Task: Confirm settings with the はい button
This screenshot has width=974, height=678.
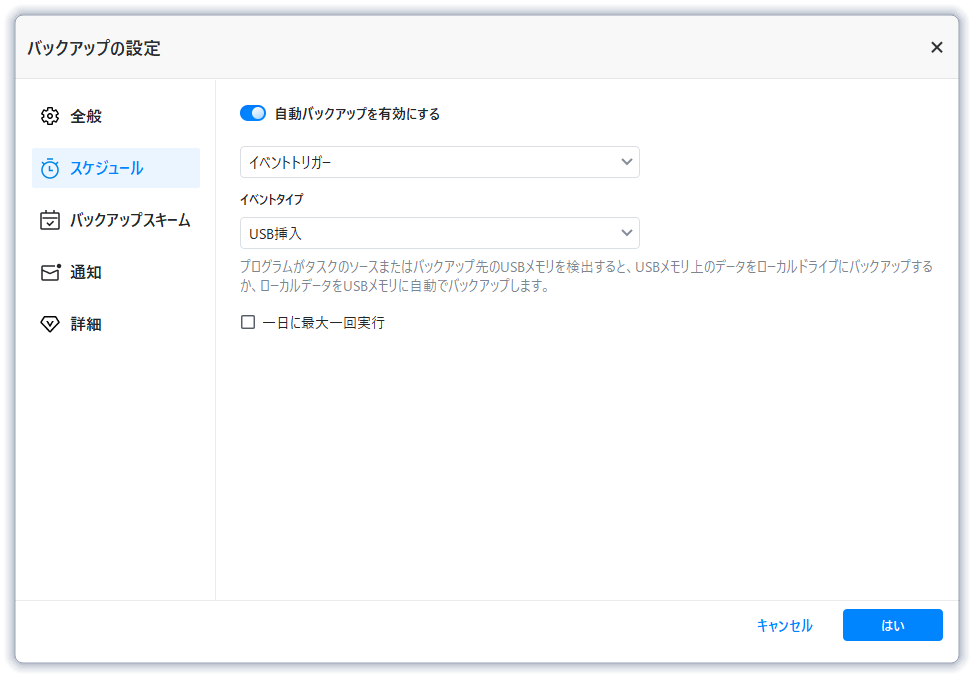Action: 892,625
